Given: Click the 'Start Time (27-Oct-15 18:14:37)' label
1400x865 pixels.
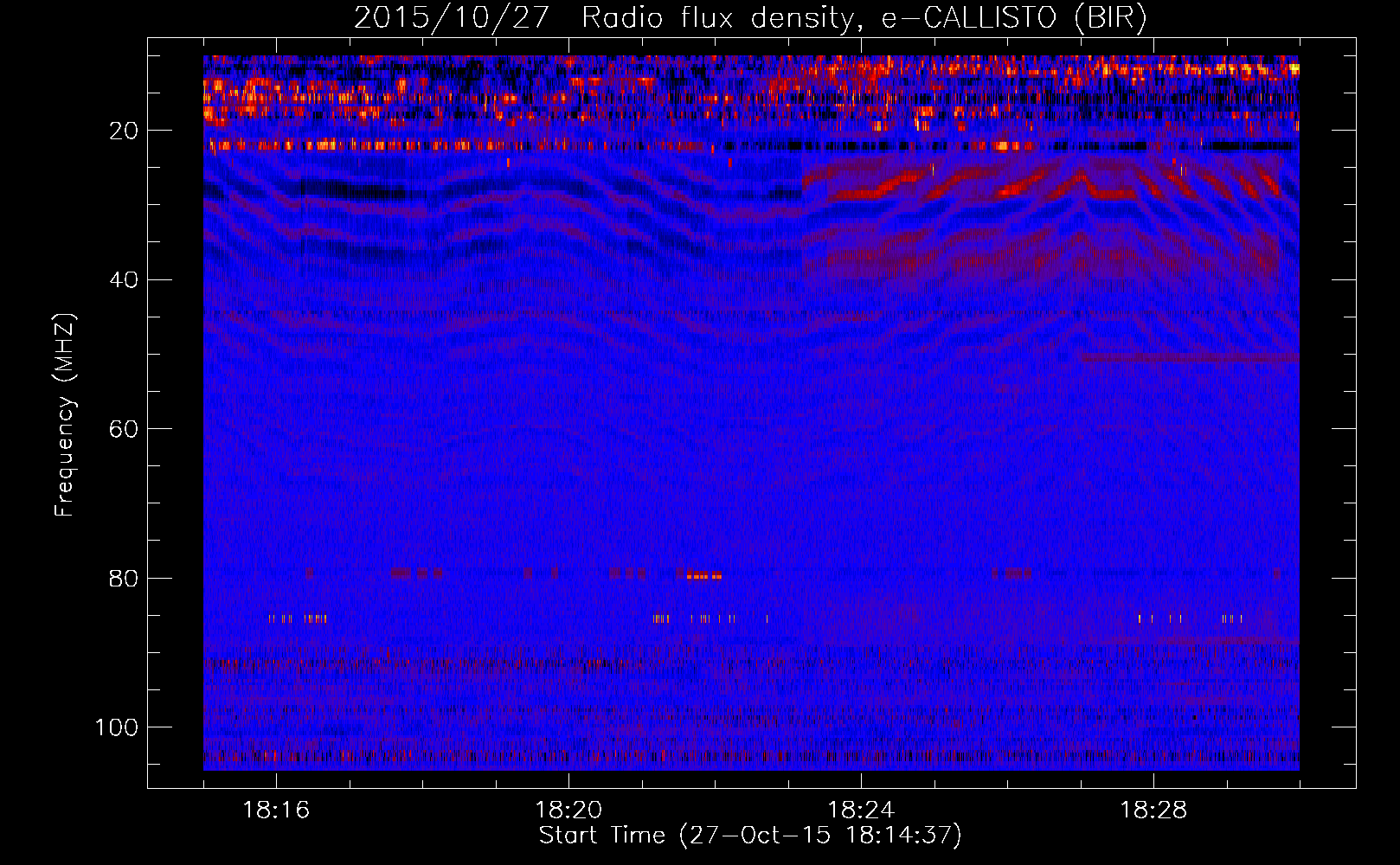Looking at the screenshot, I should [750, 836].
